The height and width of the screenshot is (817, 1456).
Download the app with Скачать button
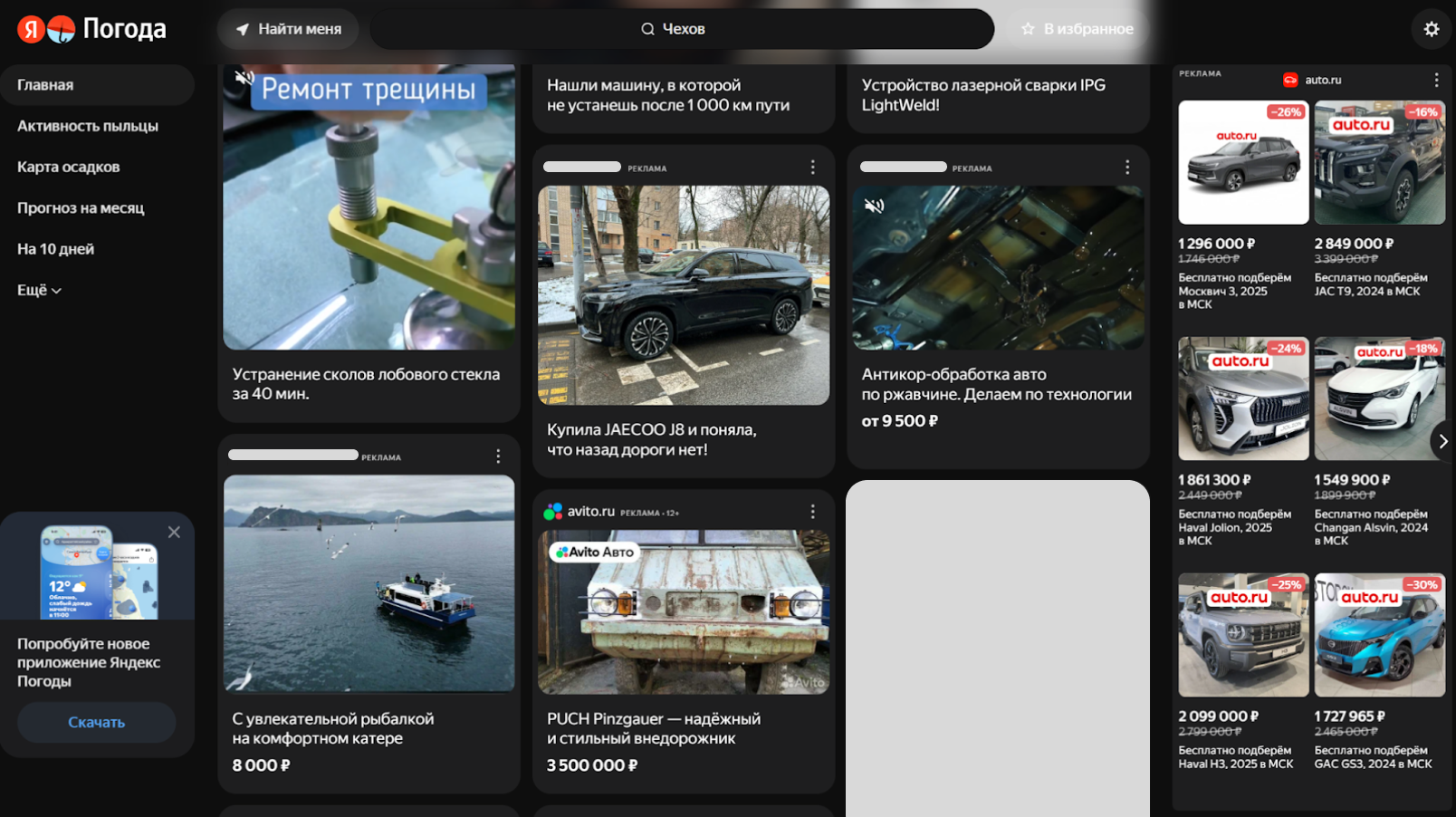pos(97,722)
